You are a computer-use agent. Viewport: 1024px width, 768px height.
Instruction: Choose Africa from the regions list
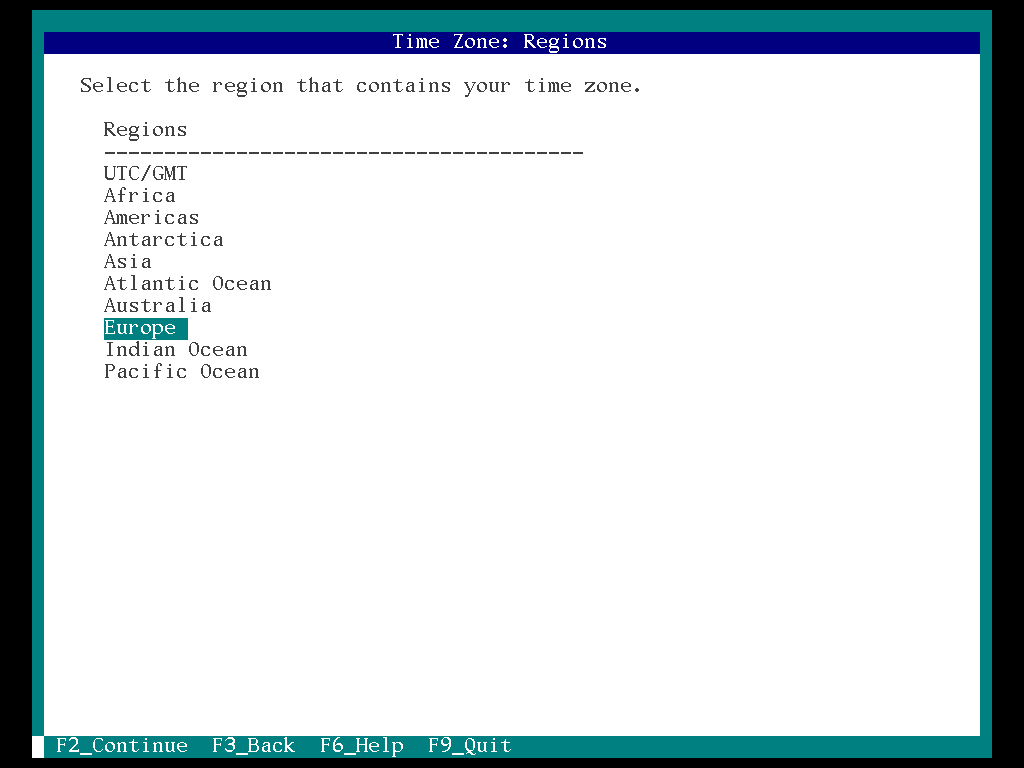[139, 195]
